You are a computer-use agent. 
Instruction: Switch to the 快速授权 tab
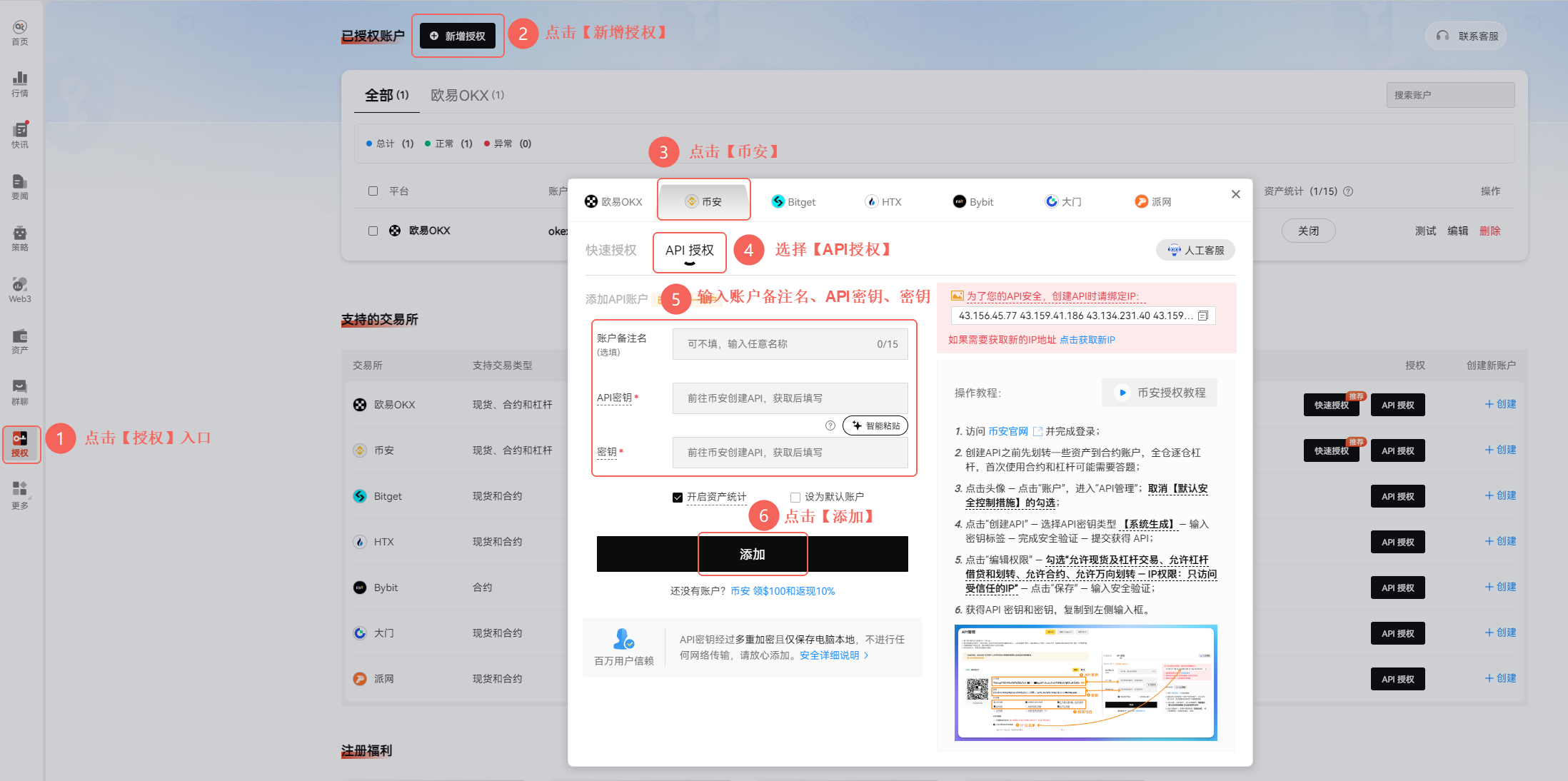(611, 250)
